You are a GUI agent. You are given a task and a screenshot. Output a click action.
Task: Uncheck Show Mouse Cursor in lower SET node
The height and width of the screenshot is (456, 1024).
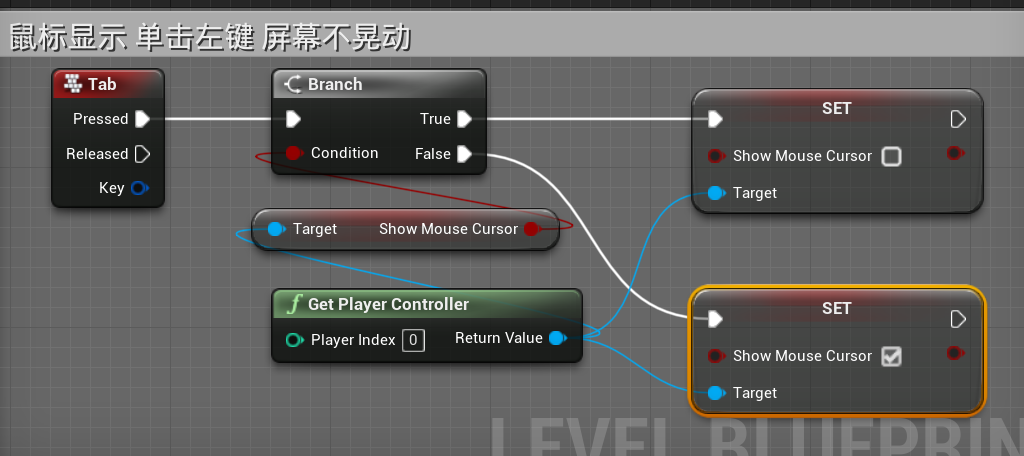pos(891,356)
